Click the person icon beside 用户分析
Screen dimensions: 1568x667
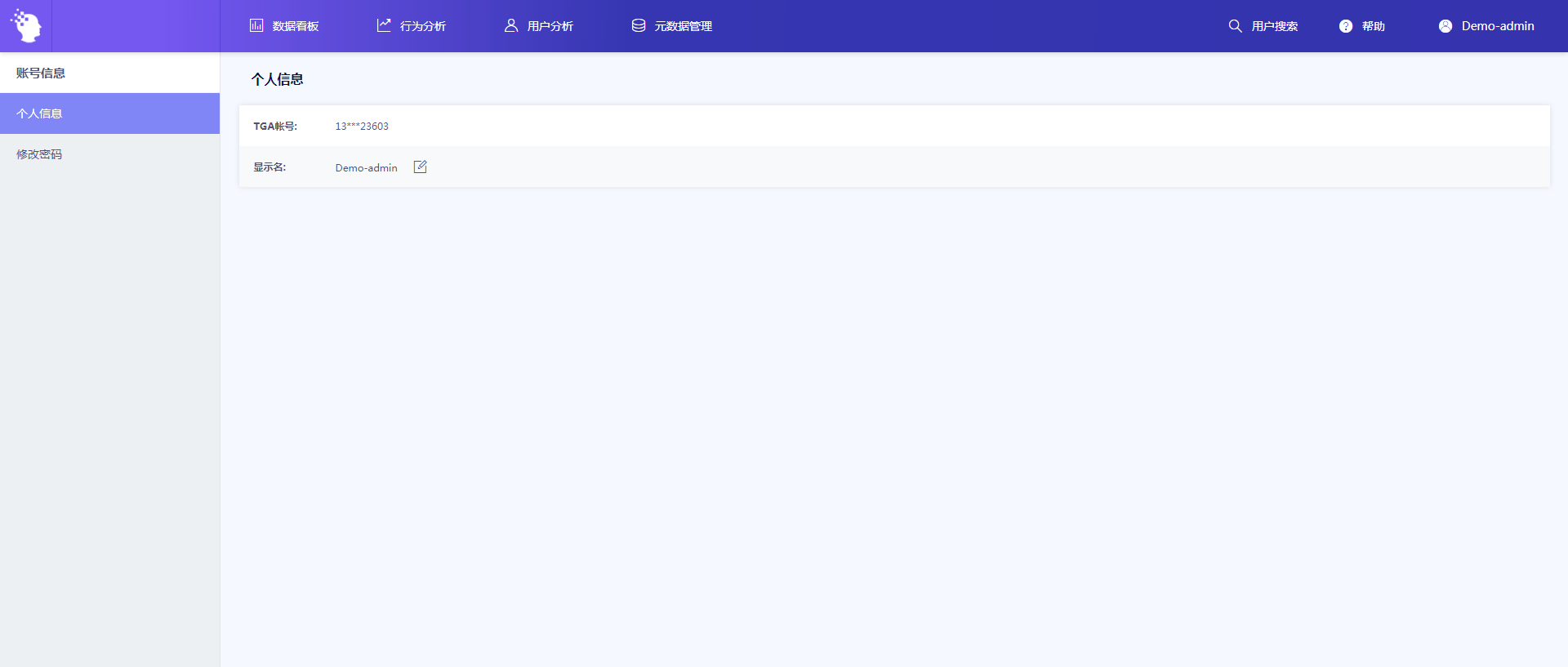(511, 25)
